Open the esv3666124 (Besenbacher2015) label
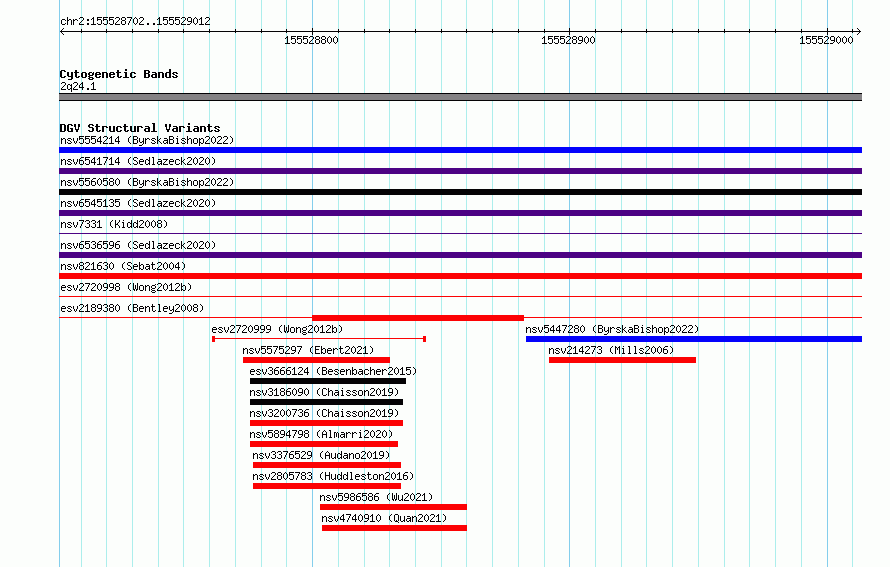This screenshot has height=567, width=890. point(333,371)
